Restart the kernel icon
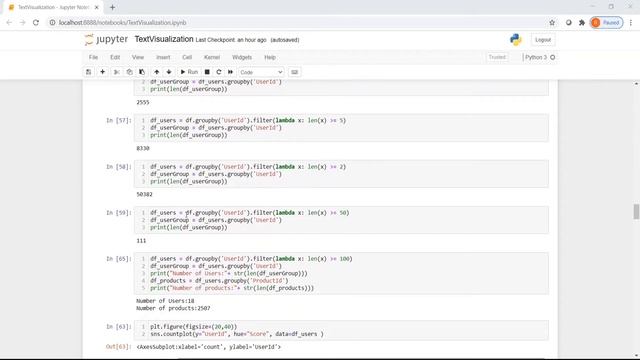Screen dimensions: 640x360 click(x=219, y=72)
